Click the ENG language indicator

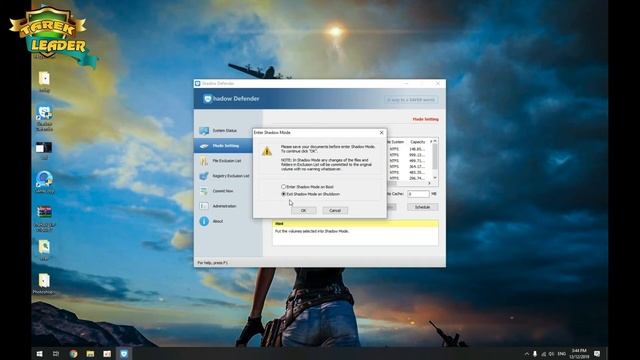coord(562,354)
